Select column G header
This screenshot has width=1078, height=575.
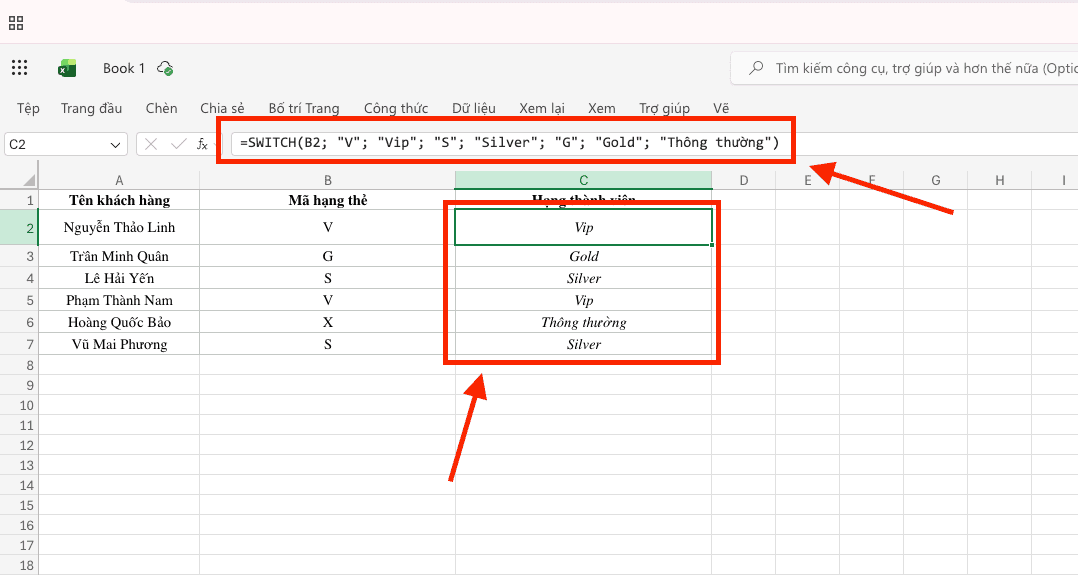(x=936, y=180)
